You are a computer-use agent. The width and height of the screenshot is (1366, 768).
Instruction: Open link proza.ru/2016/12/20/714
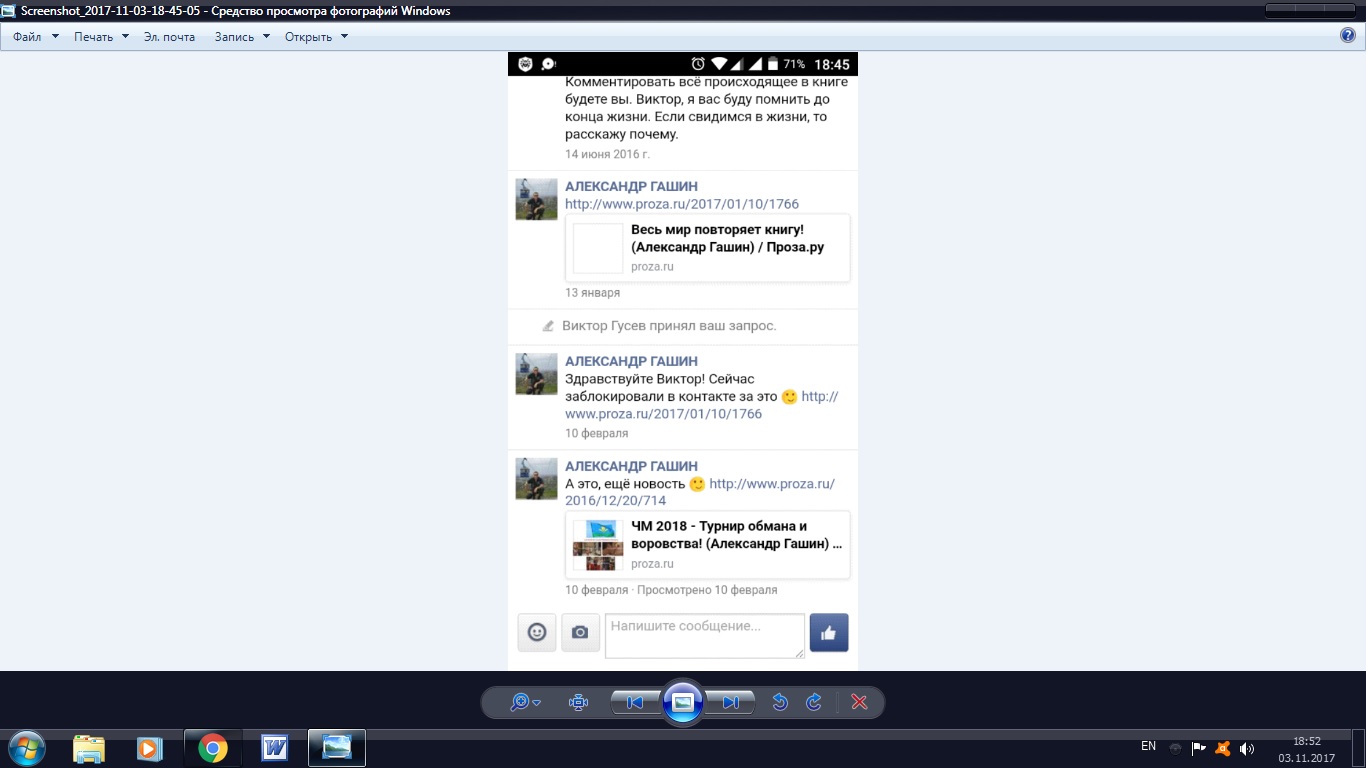click(x=700, y=492)
